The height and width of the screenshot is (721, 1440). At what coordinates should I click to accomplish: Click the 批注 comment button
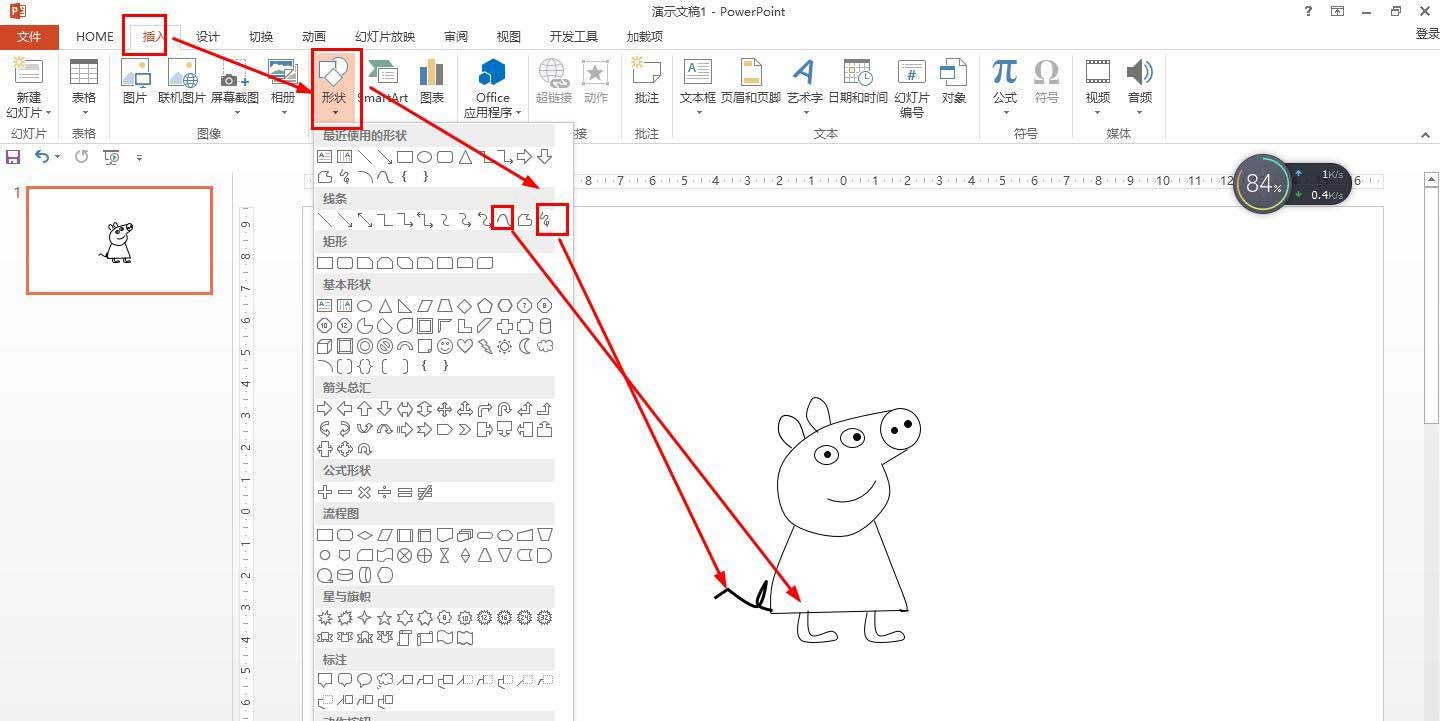647,82
